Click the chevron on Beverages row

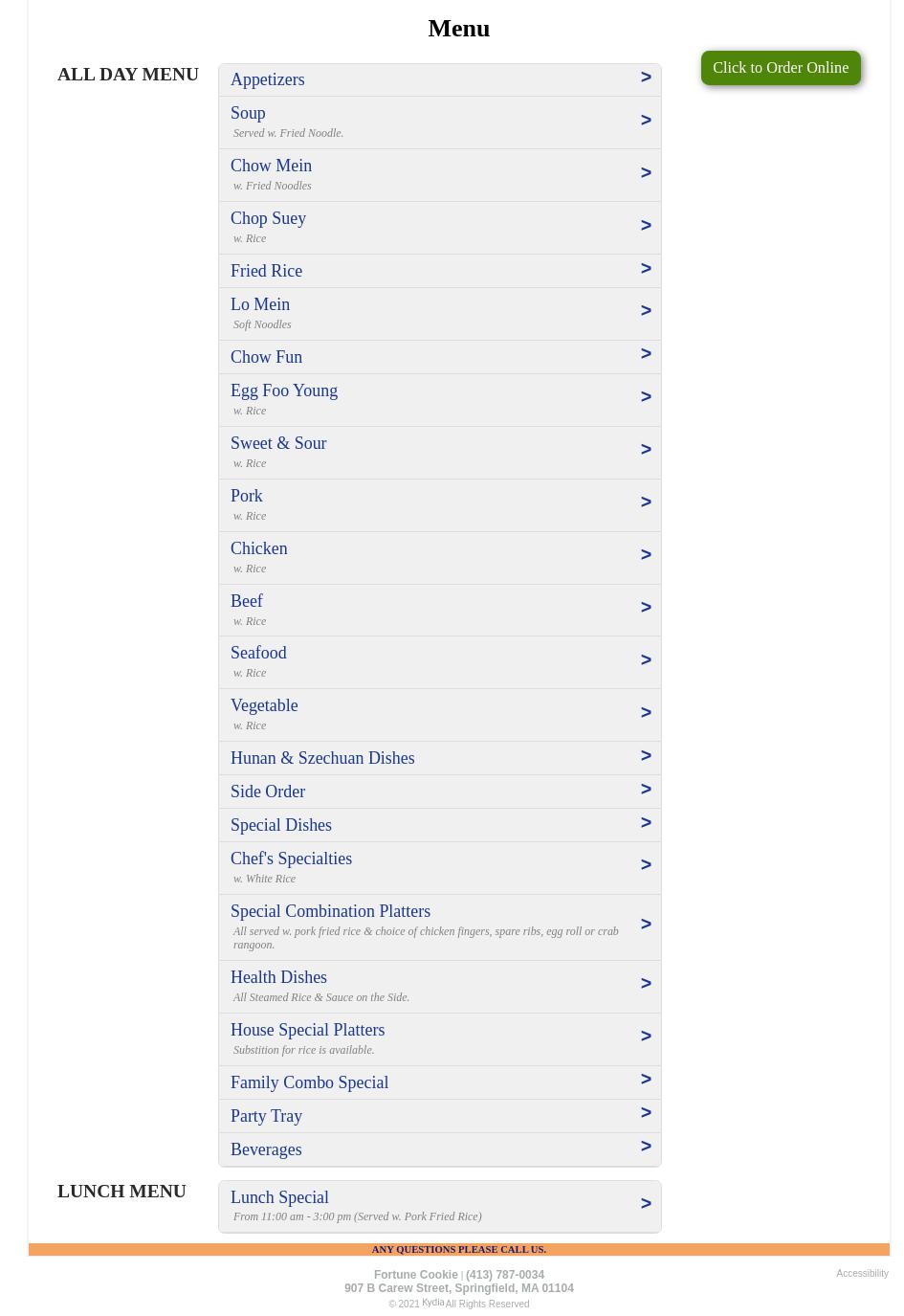[x=646, y=1147]
